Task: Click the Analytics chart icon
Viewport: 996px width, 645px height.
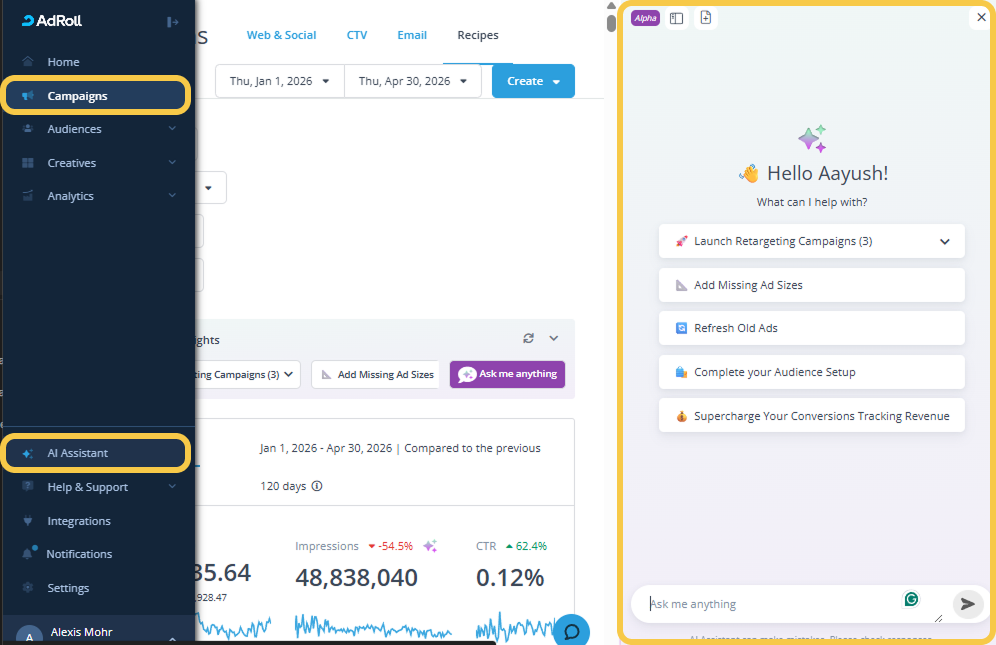Action: click(27, 196)
